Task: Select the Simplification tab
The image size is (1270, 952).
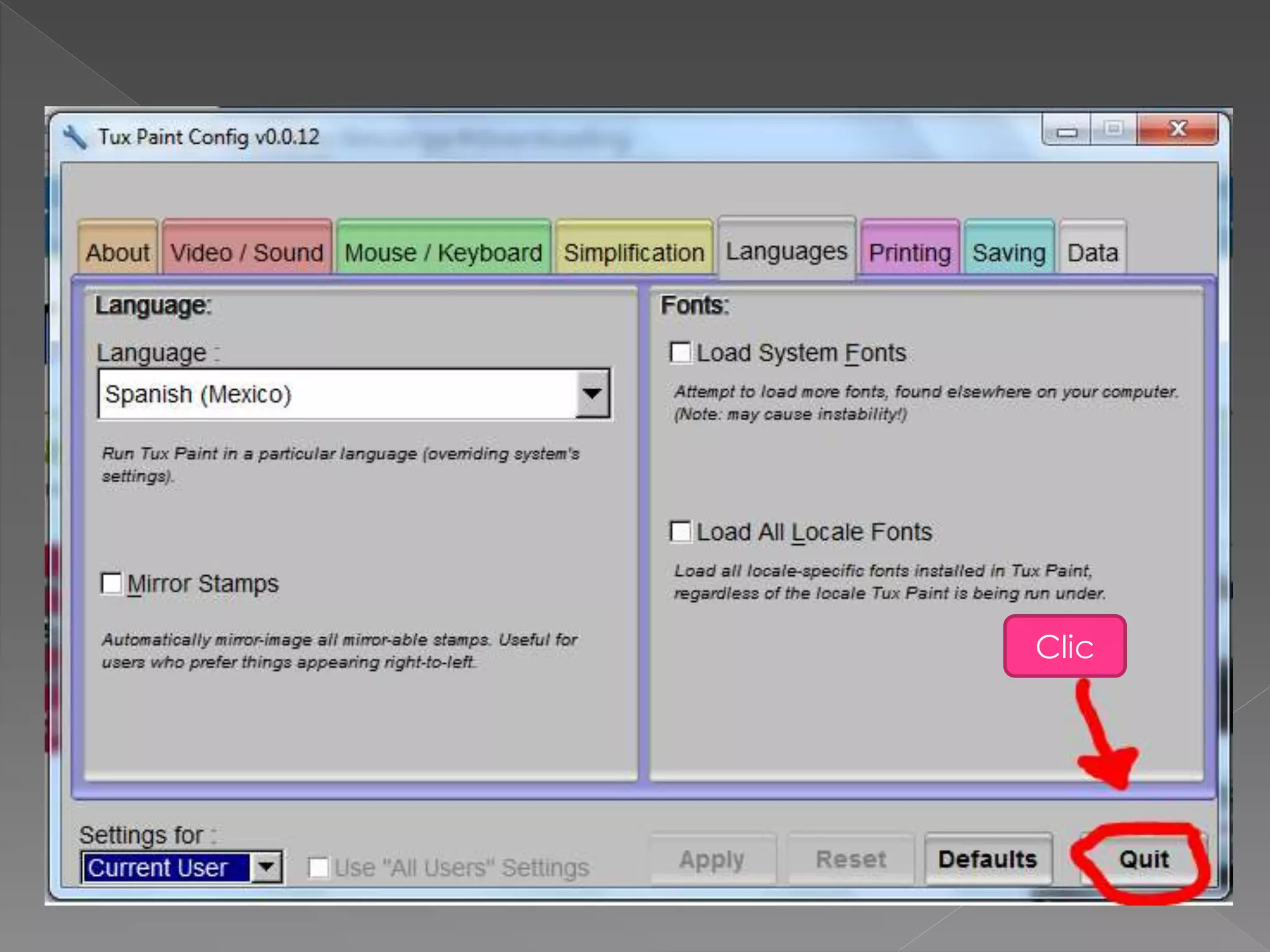Action: (x=634, y=252)
